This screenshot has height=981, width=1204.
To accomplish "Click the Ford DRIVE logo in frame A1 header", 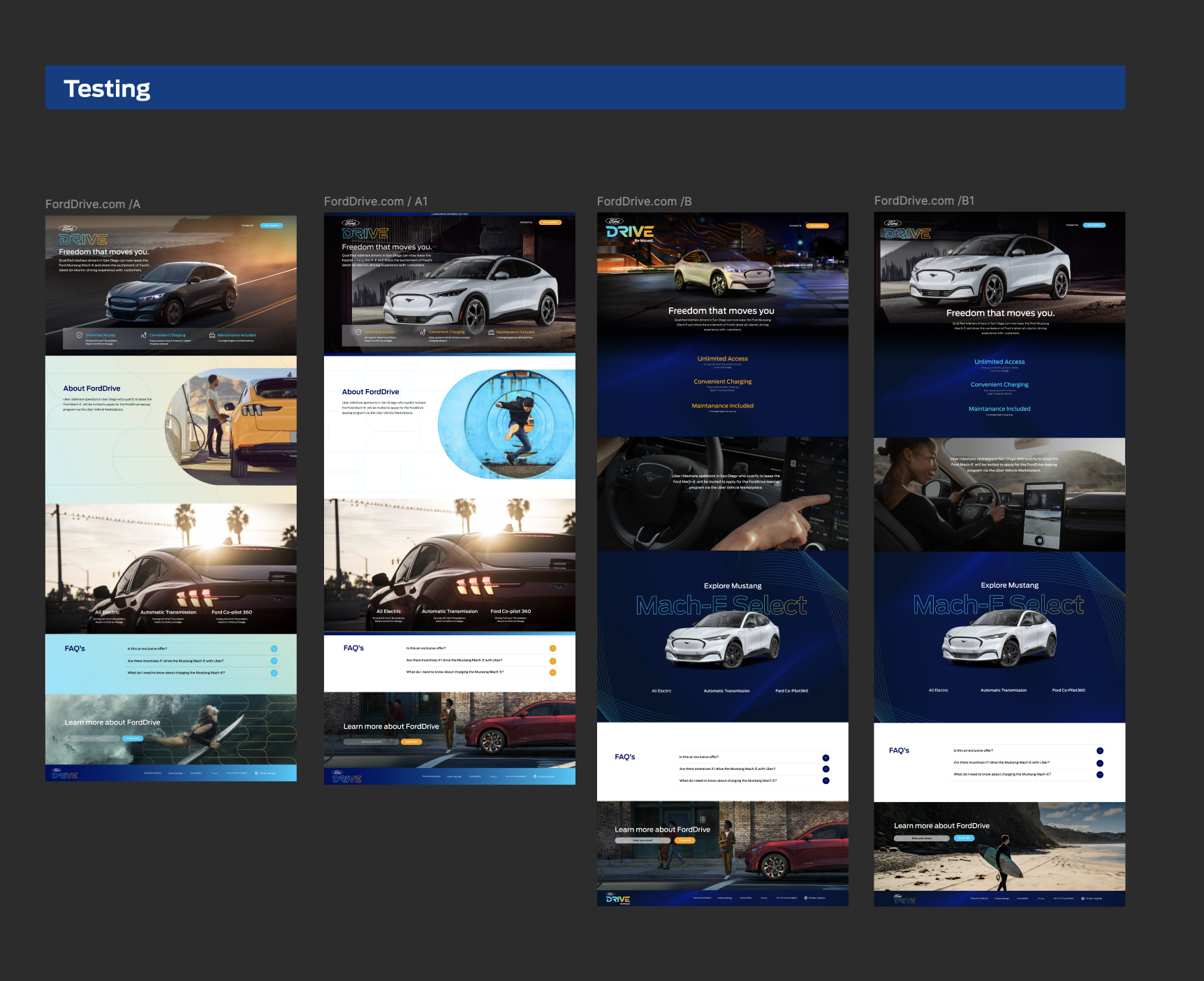I will coord(365,230).
